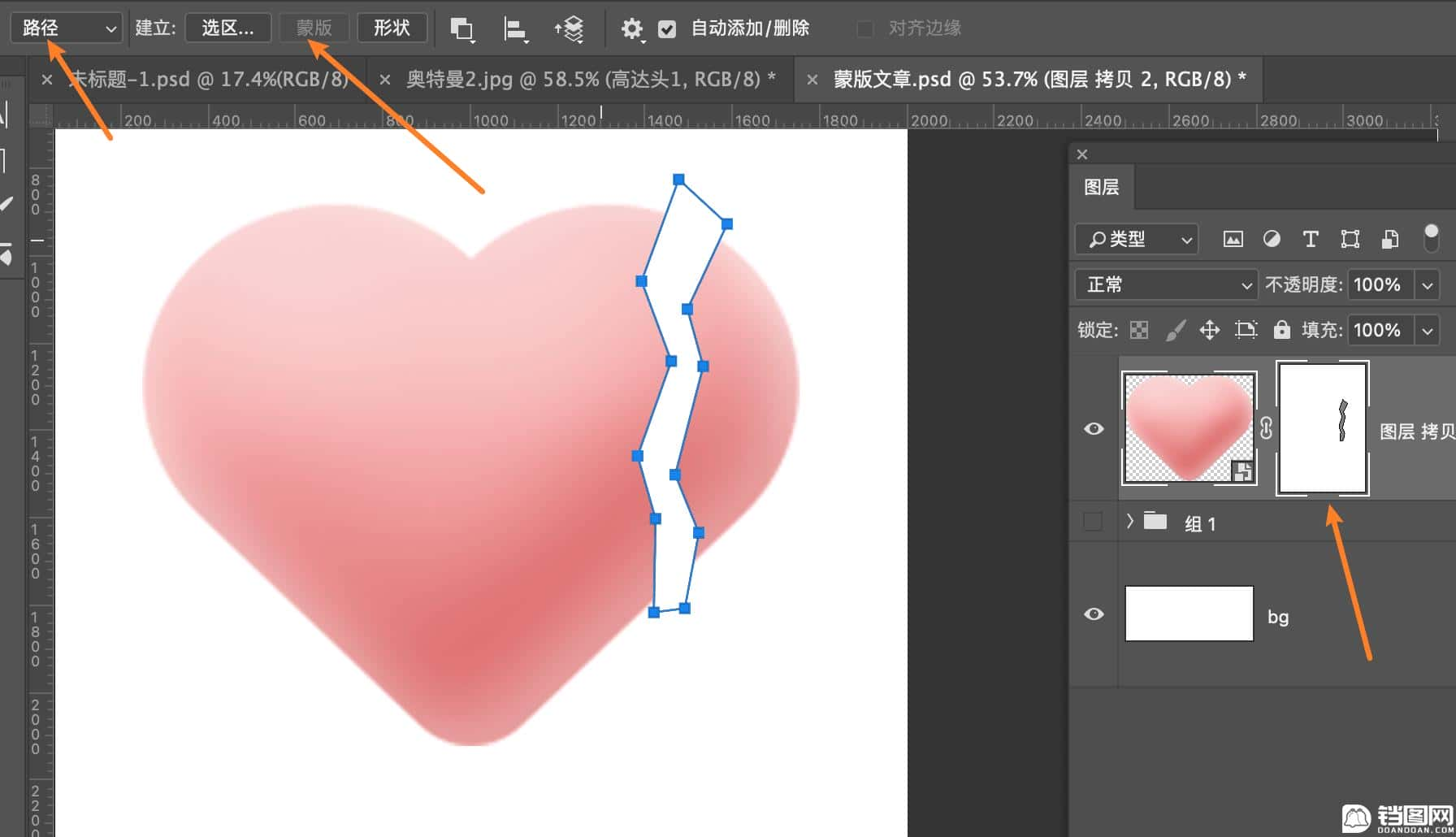Close the 蒙版文章.psd tab
This screenshot has width=1456, height=837.
click(812, 80)
